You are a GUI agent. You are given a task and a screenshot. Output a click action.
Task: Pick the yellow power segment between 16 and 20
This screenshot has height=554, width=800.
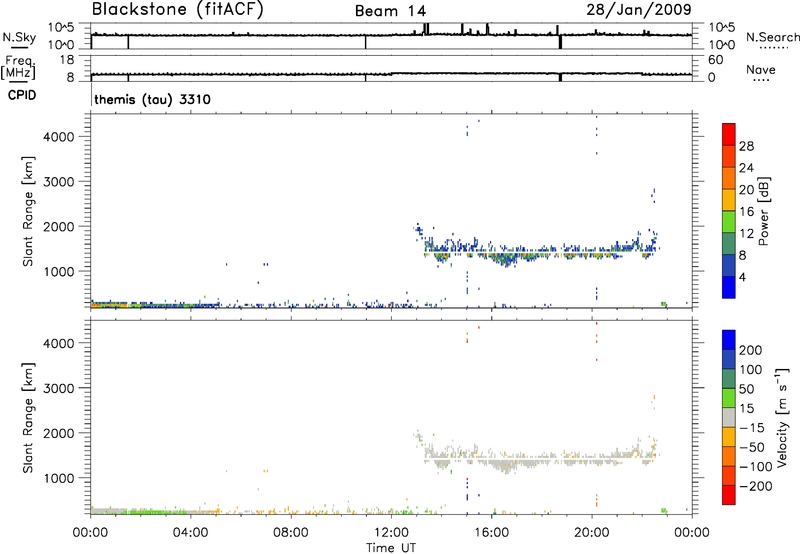tap(729, 200)
